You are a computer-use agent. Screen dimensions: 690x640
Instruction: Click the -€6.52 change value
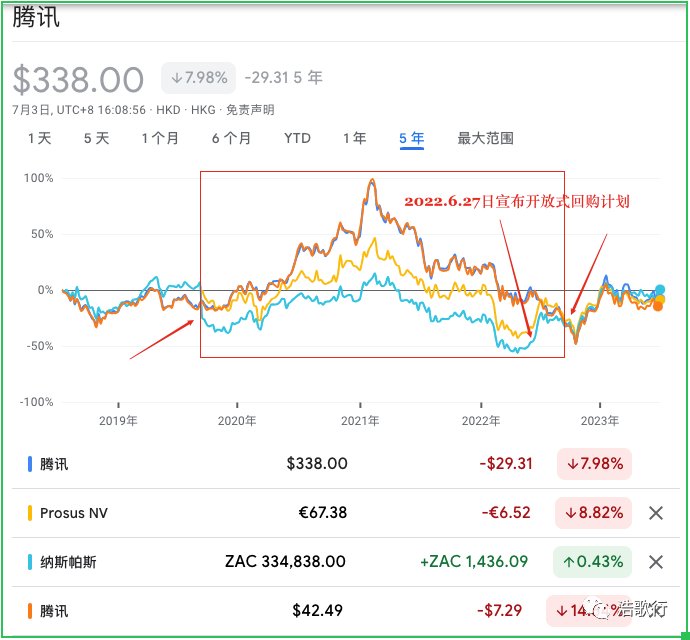click(506, 513)
